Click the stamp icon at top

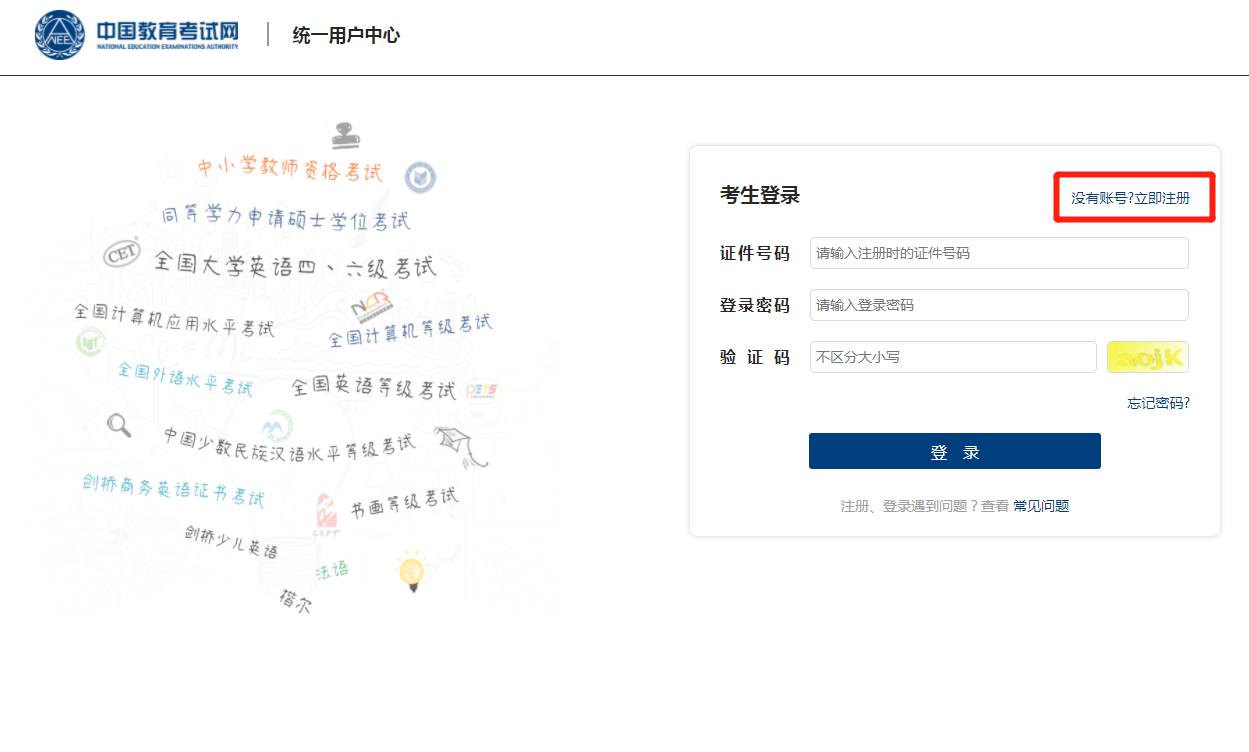(346, 134)
